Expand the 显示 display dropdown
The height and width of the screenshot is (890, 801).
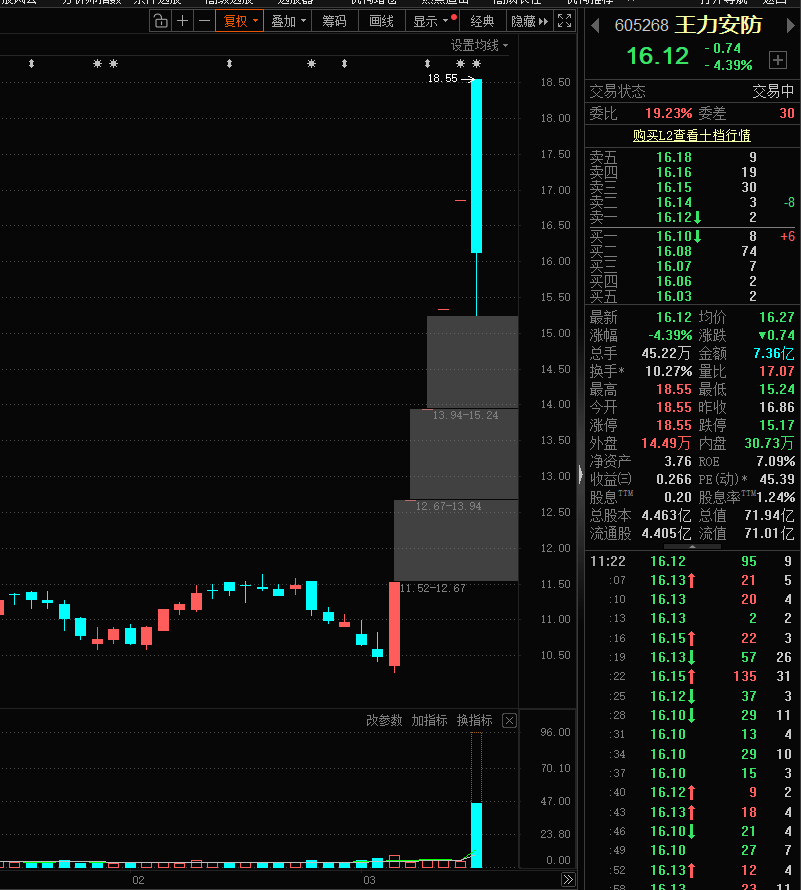431,21
